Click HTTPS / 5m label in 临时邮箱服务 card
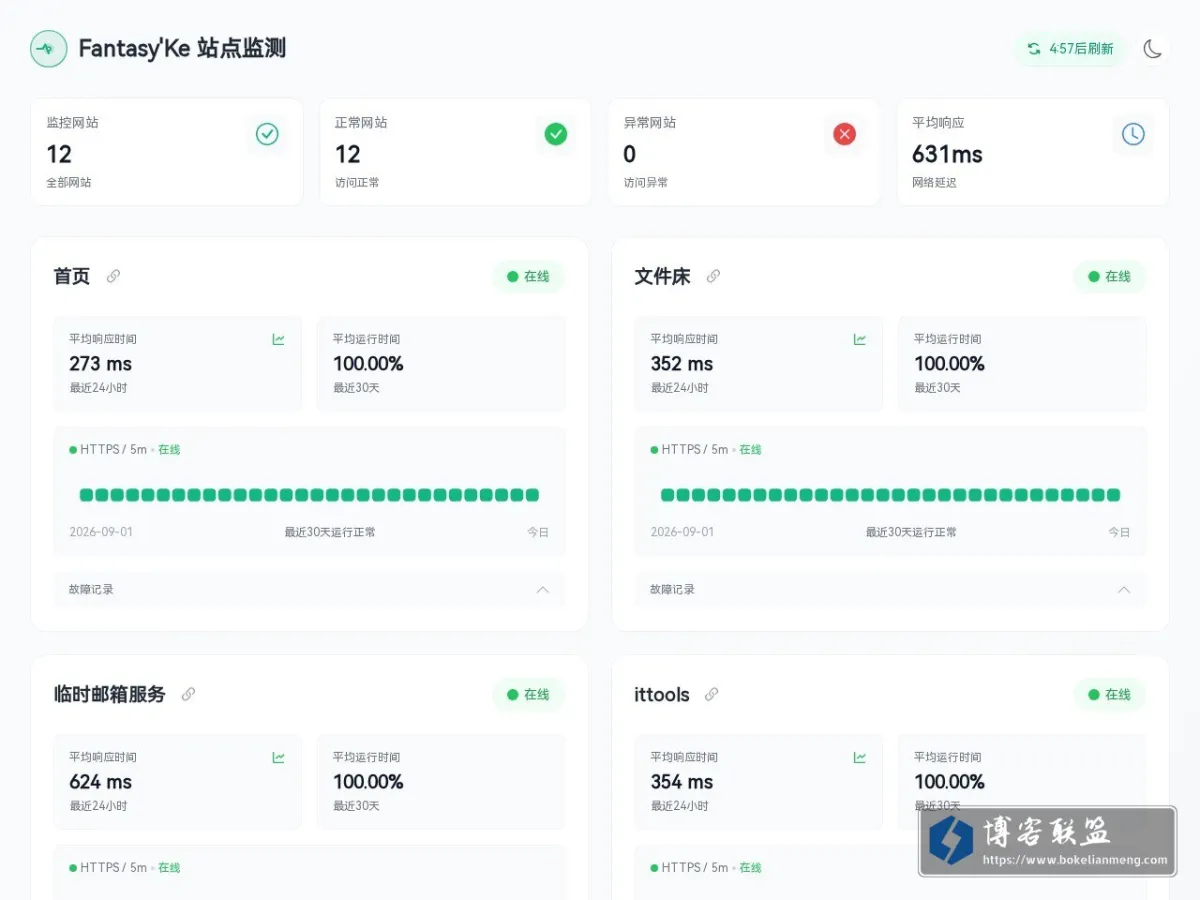Image resolution: width=1200 pixels, height=900 pixels. click(x=114, y=868)
